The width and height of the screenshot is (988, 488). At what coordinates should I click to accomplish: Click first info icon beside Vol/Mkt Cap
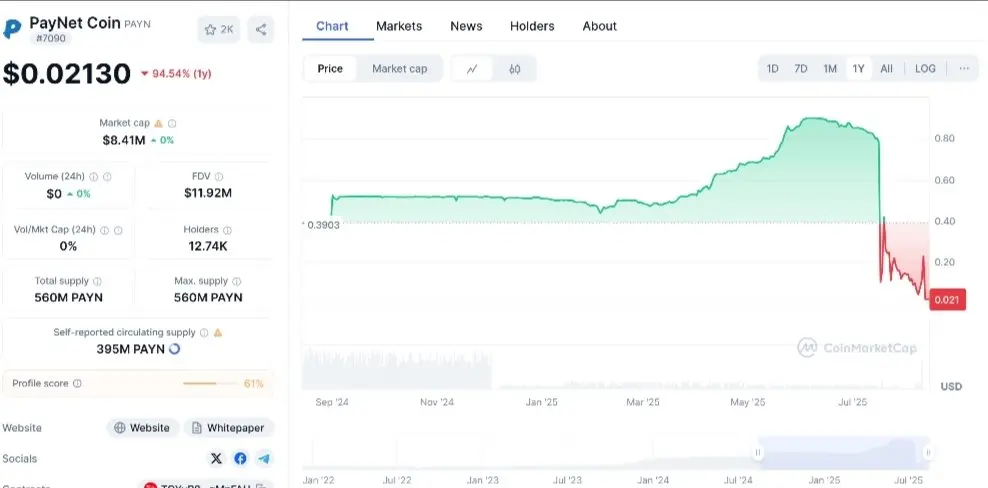(105, 230)
